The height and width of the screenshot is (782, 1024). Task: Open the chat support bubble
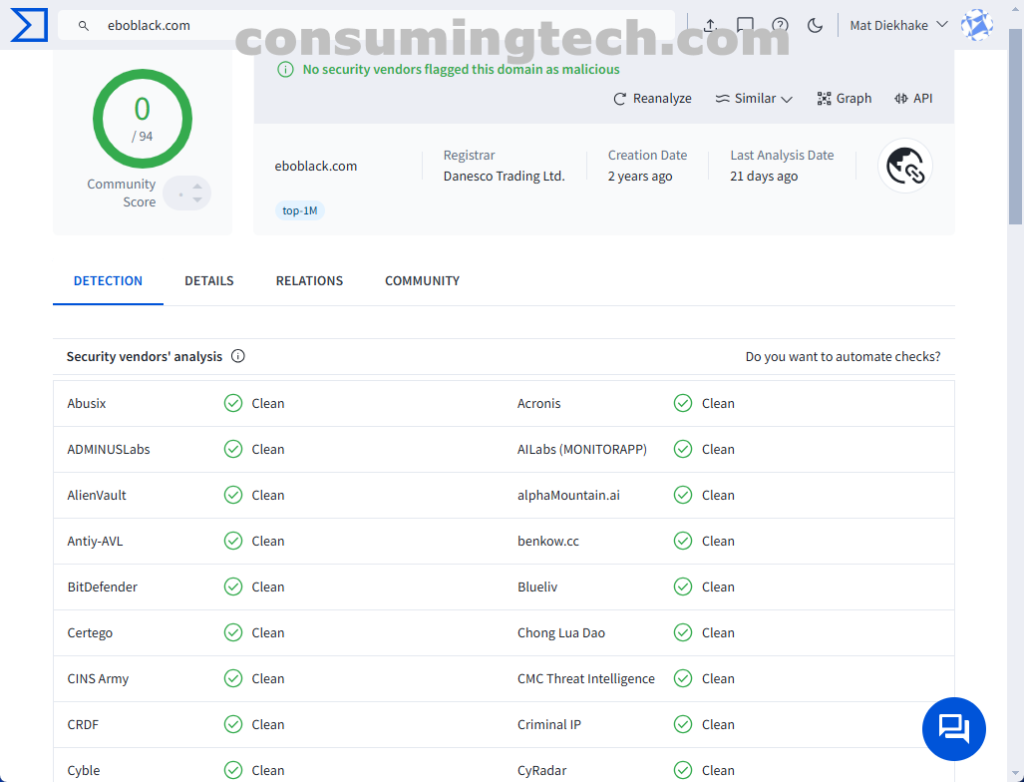(x=953, y=728)
